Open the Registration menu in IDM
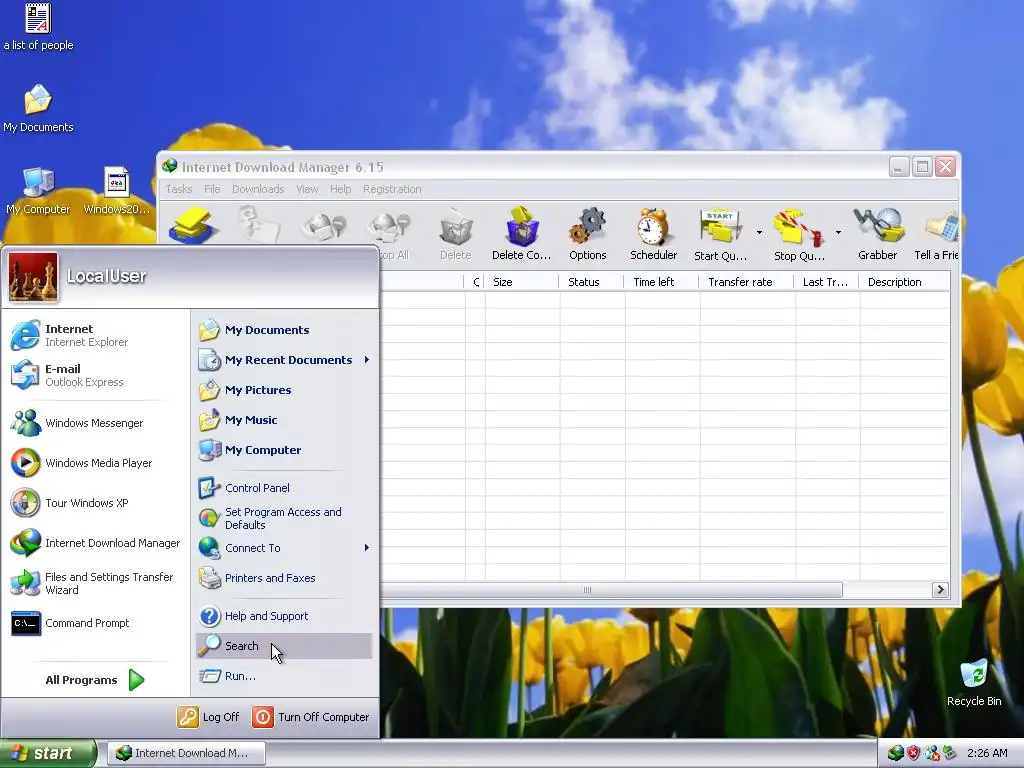The height and width of the screenshot is (768, 1024). pyautogui.click(x=392, y=189)
